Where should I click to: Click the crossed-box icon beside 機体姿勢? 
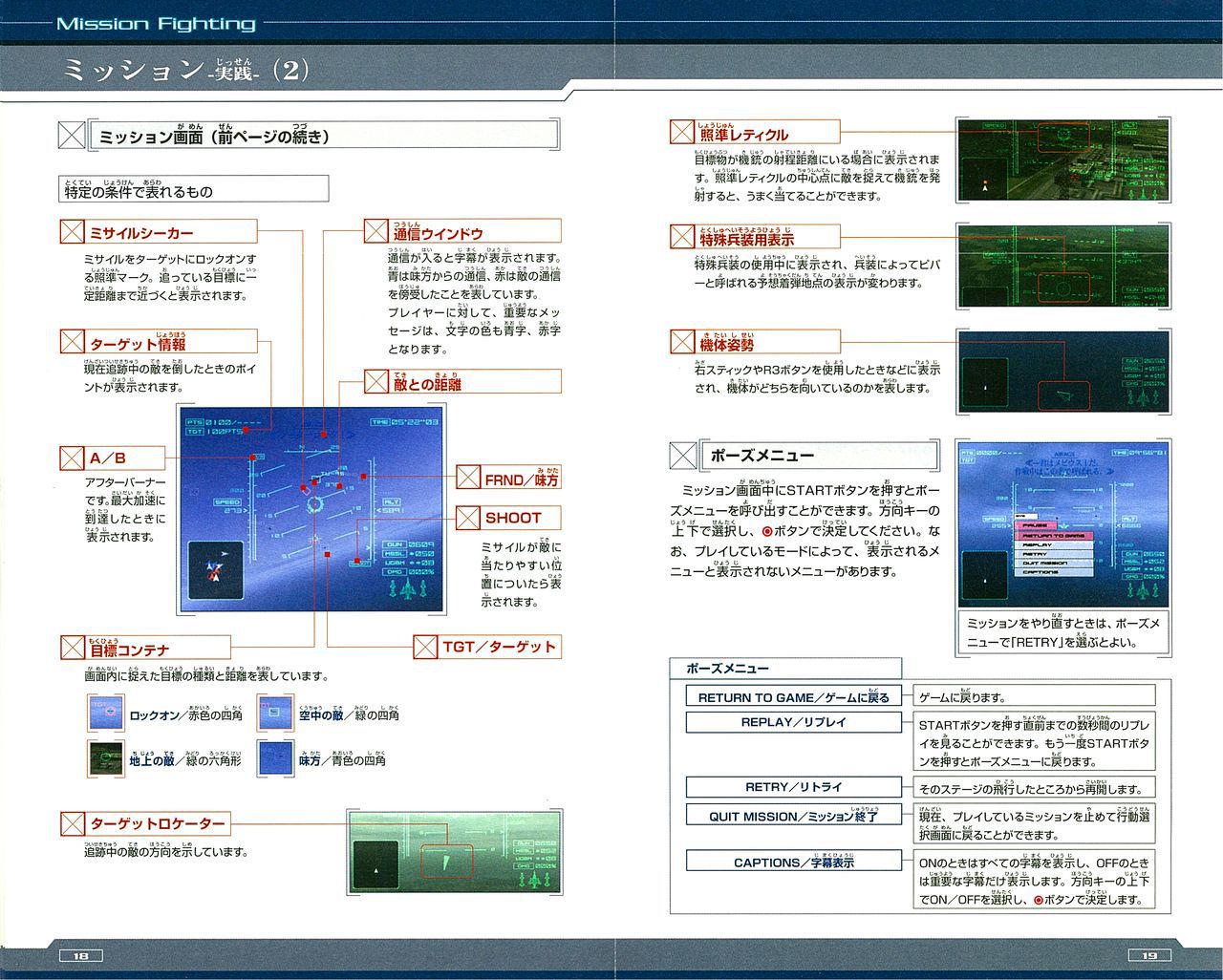682,342
